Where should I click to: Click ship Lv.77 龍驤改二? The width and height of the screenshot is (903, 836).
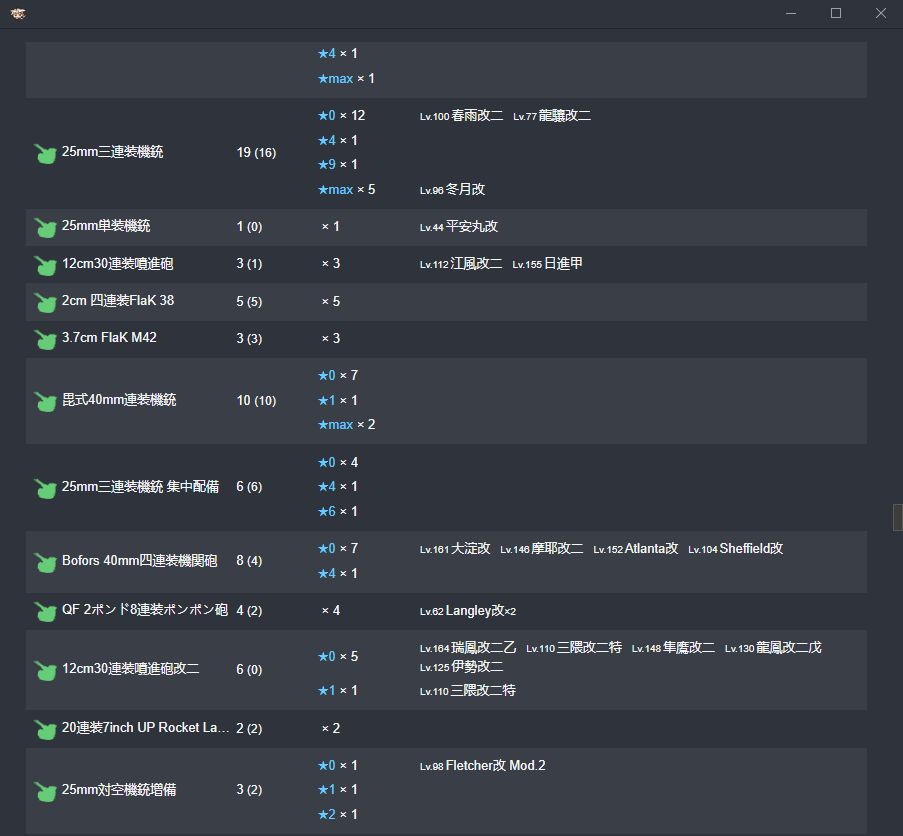coord(552,116)
